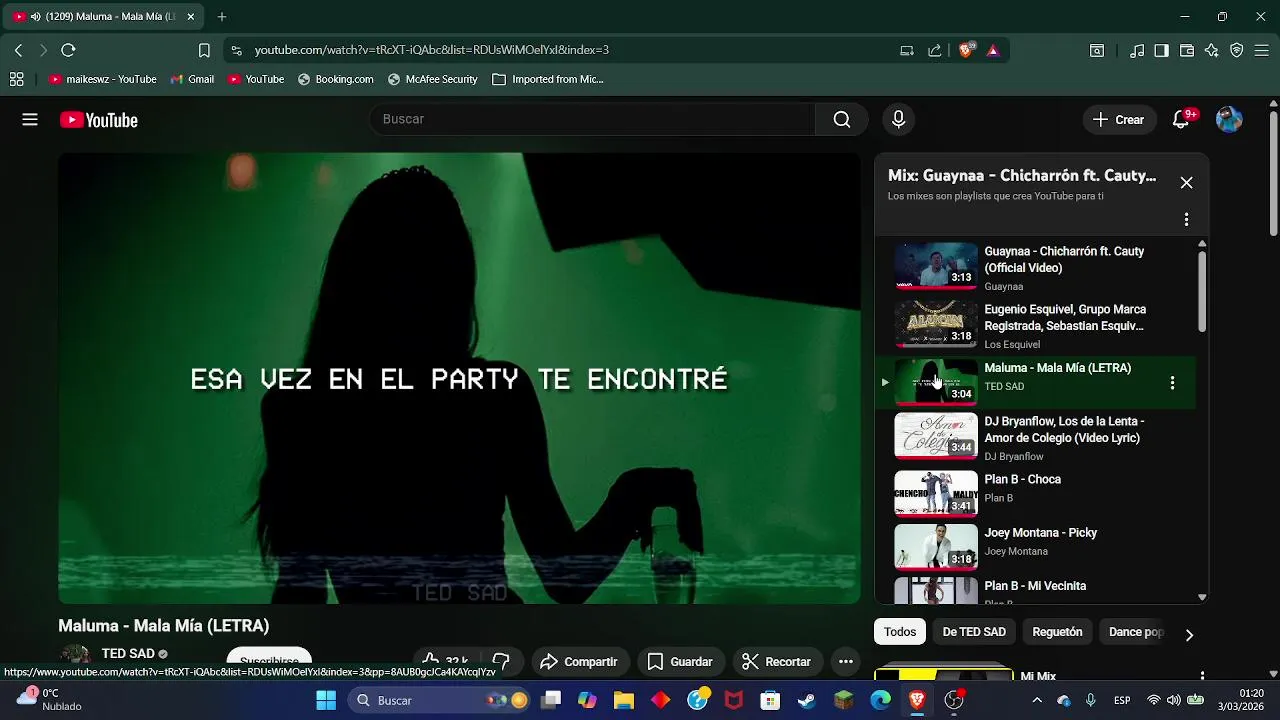Start voice search with microphone
Screen dimensions: 1280x720
898,120
